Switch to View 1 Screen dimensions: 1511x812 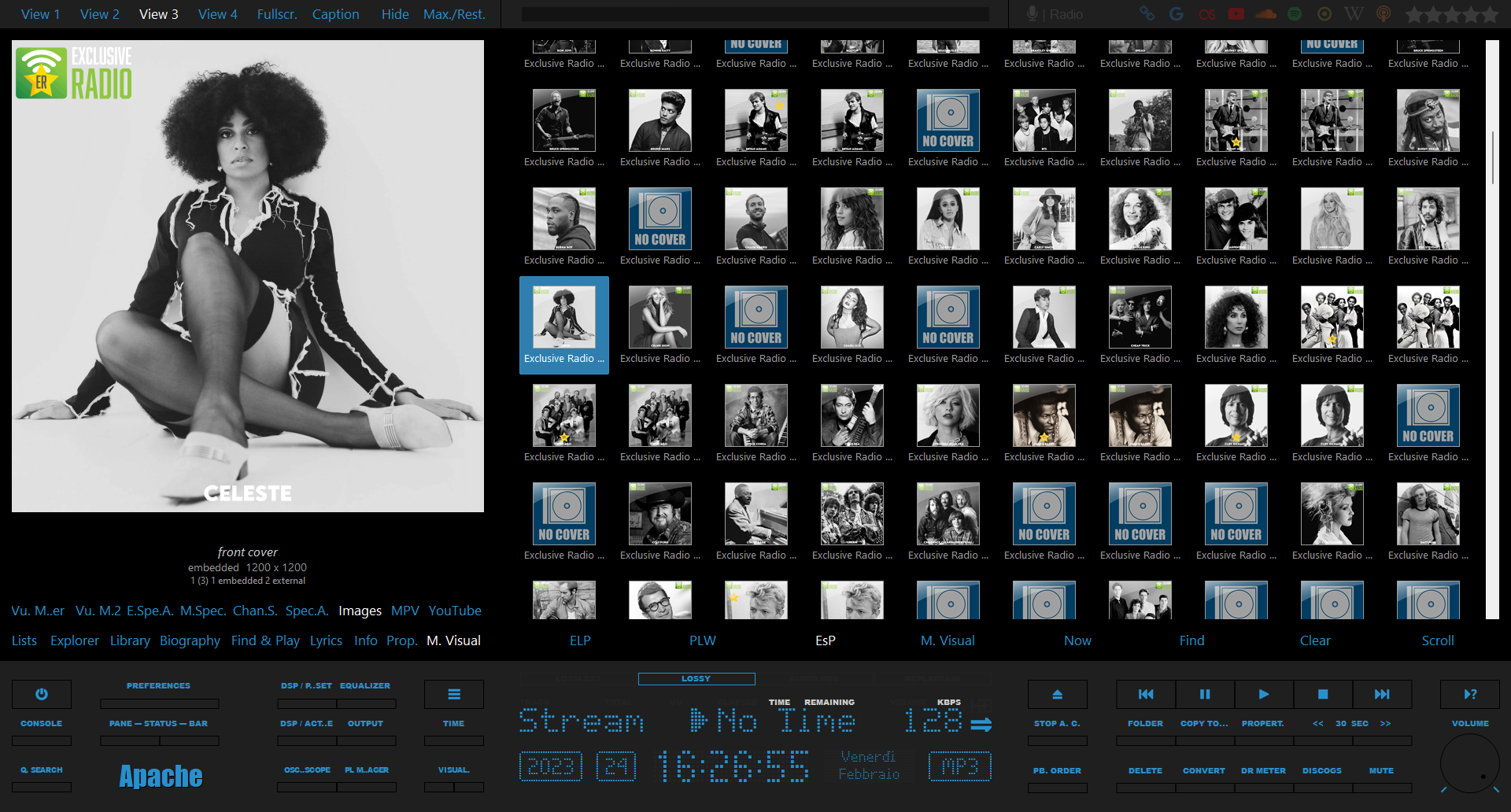40,14
